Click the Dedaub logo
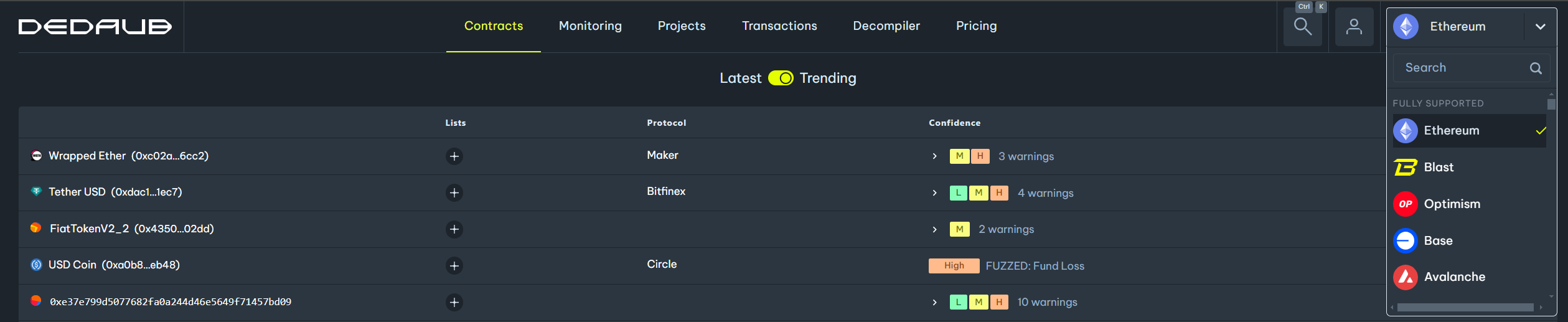 click(95, 27)
